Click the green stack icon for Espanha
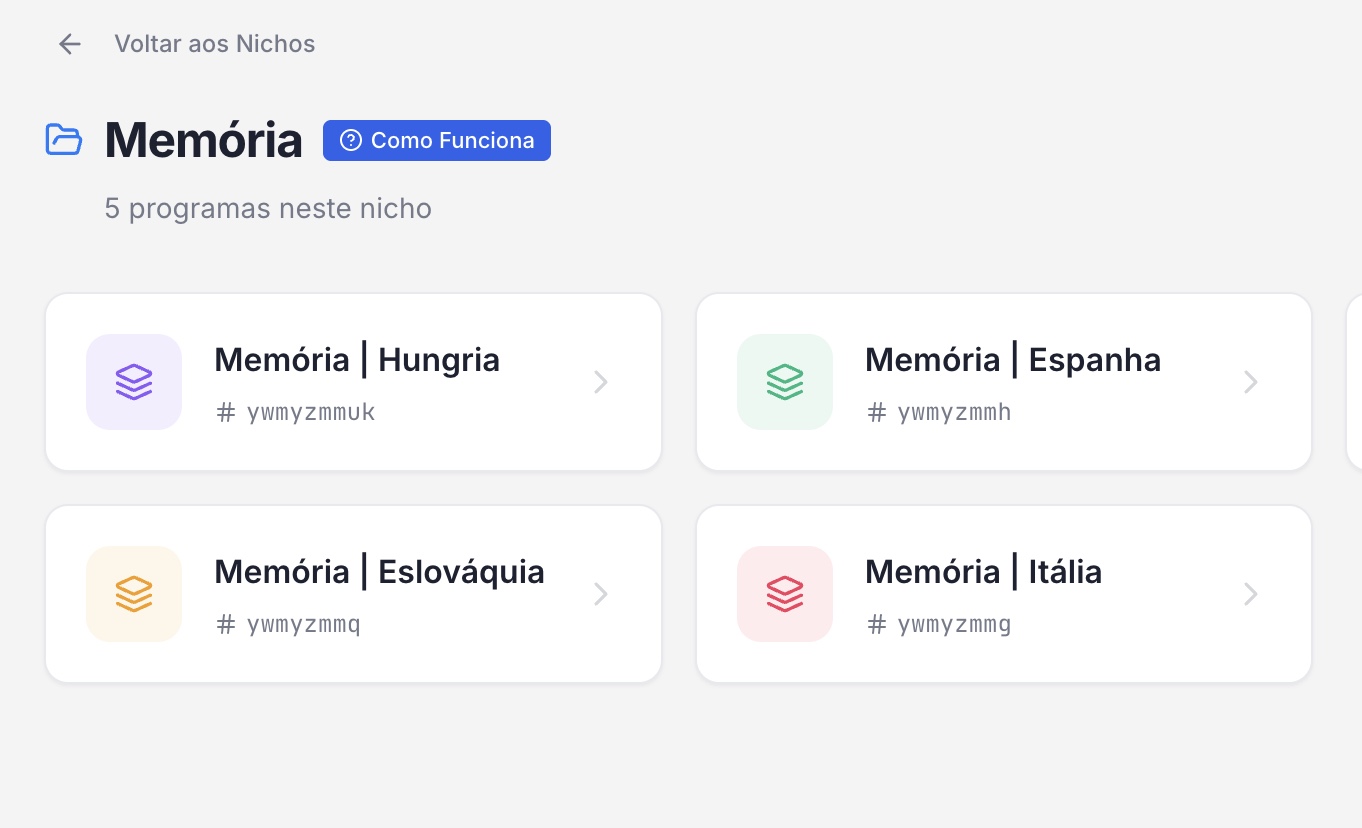This screenshot has height=828, width=1362. pos(785,382)
